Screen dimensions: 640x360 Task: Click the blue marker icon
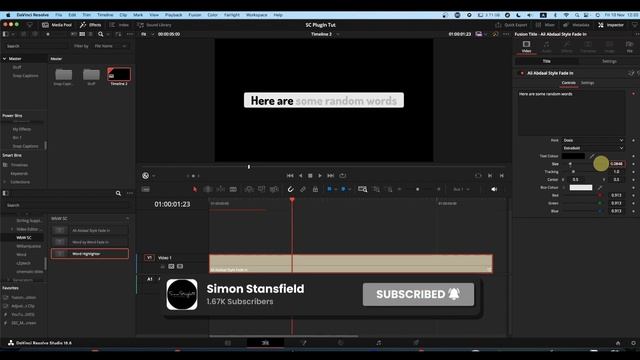343,189
